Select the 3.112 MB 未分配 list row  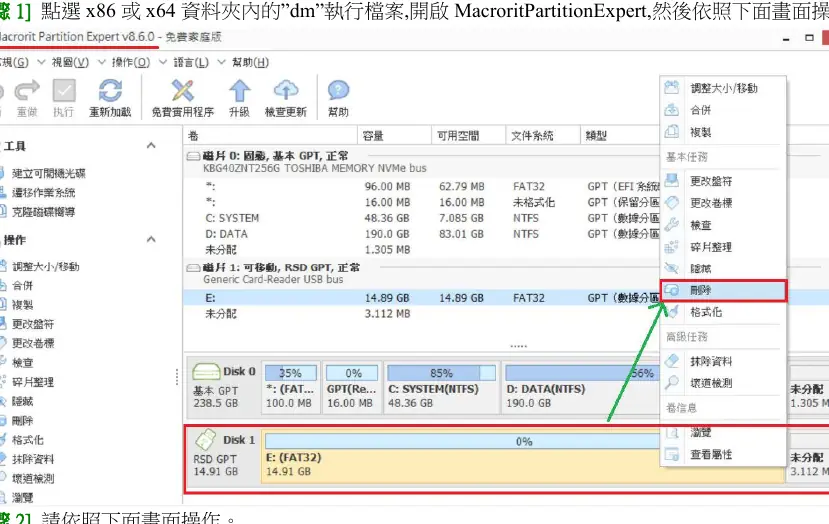pos(422,314)
